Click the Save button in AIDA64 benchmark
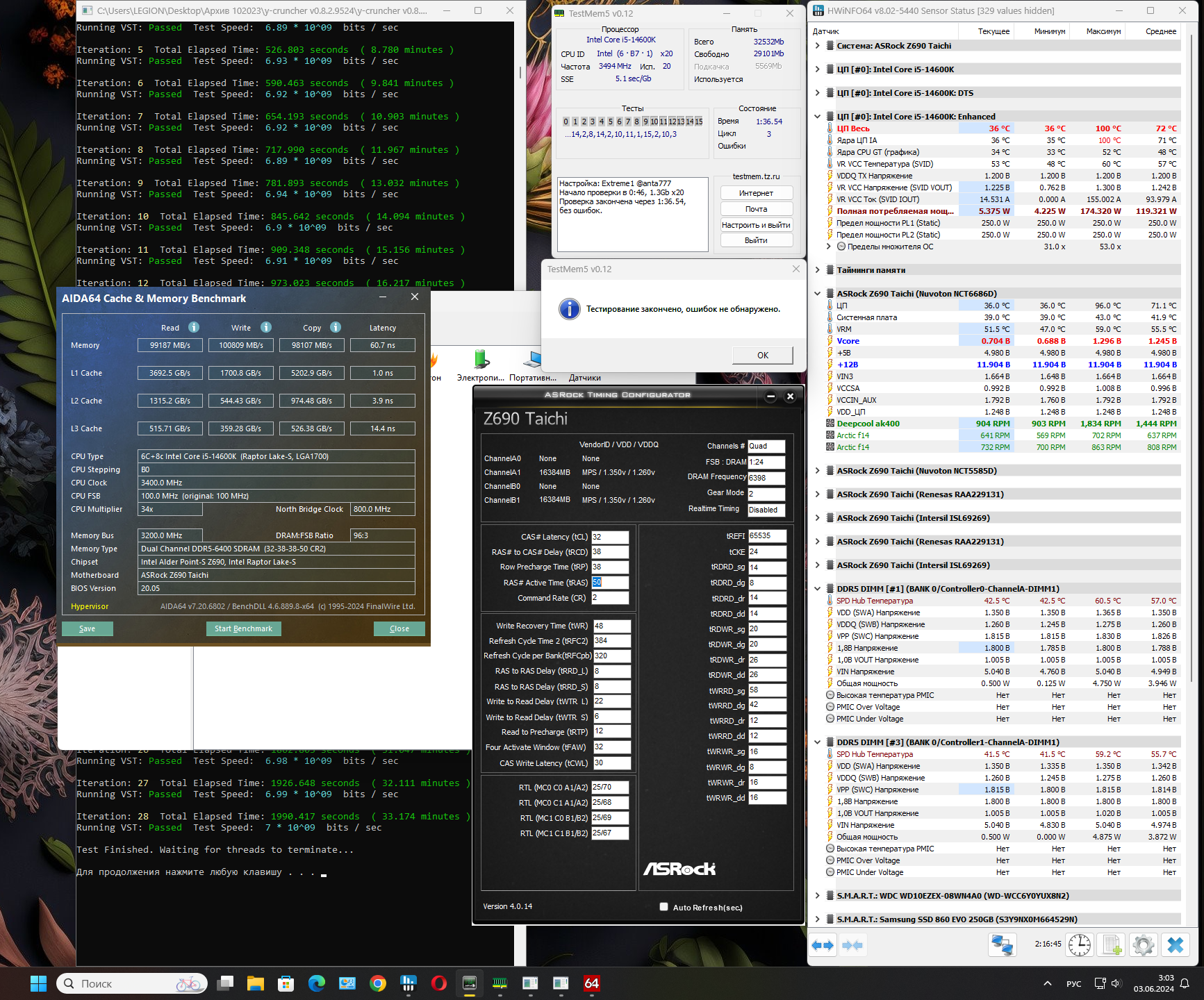Screen dimensions: 1204x1000 coord(88,628)
